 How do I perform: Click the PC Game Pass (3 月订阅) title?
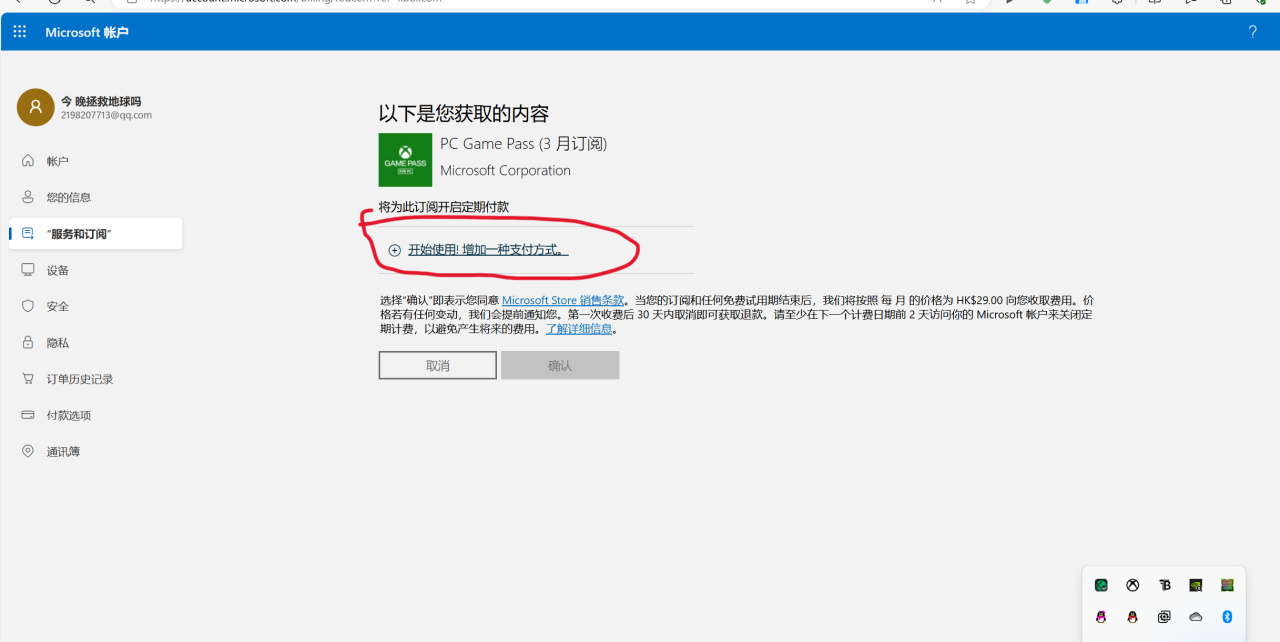pyautogui.click(x=523, y=144)
